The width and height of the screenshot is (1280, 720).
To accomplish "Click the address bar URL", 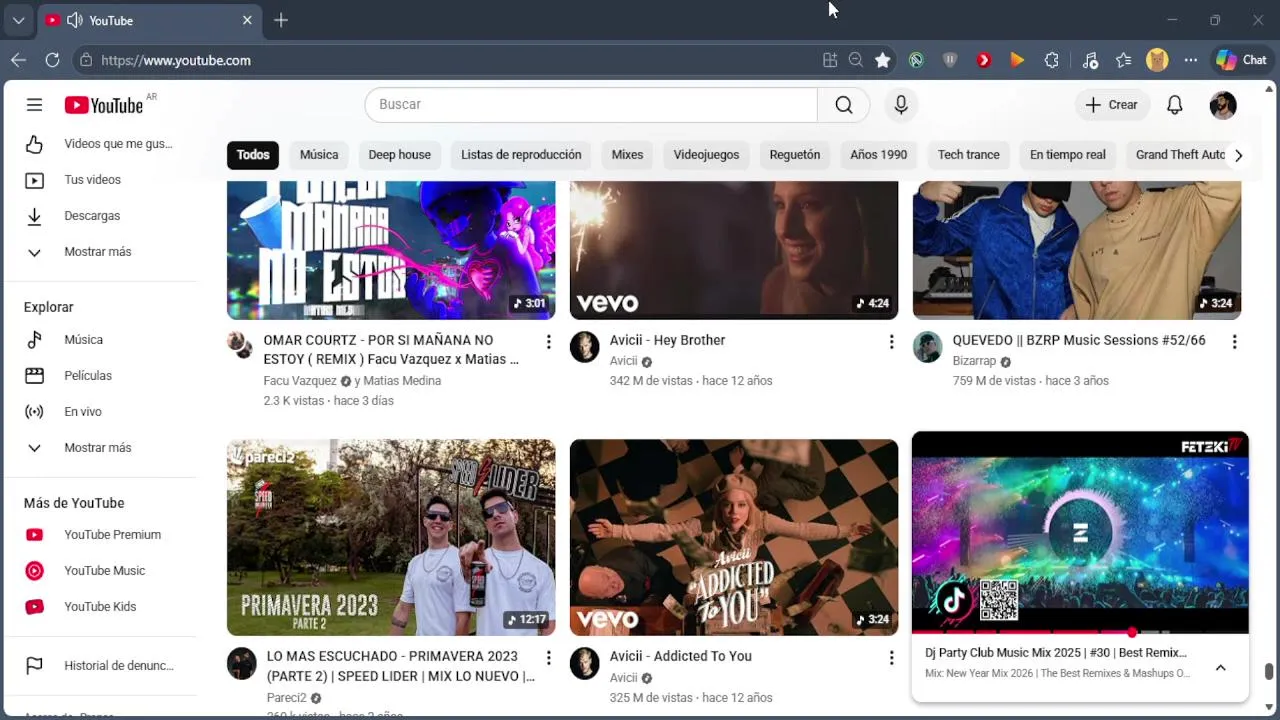I will (176, 60).
